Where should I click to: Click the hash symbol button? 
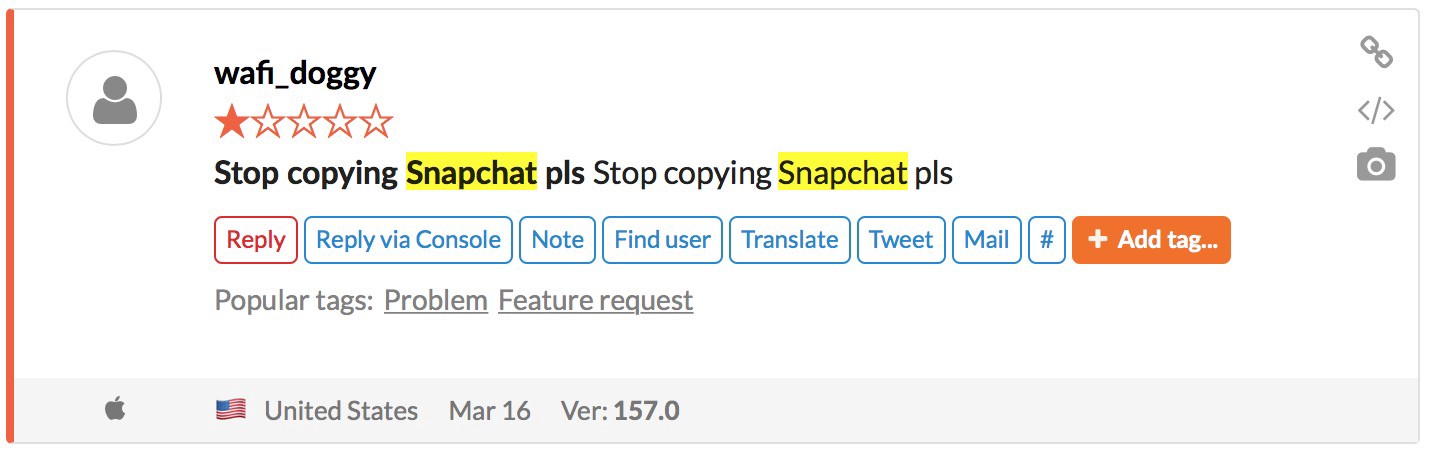(1047, 240)
